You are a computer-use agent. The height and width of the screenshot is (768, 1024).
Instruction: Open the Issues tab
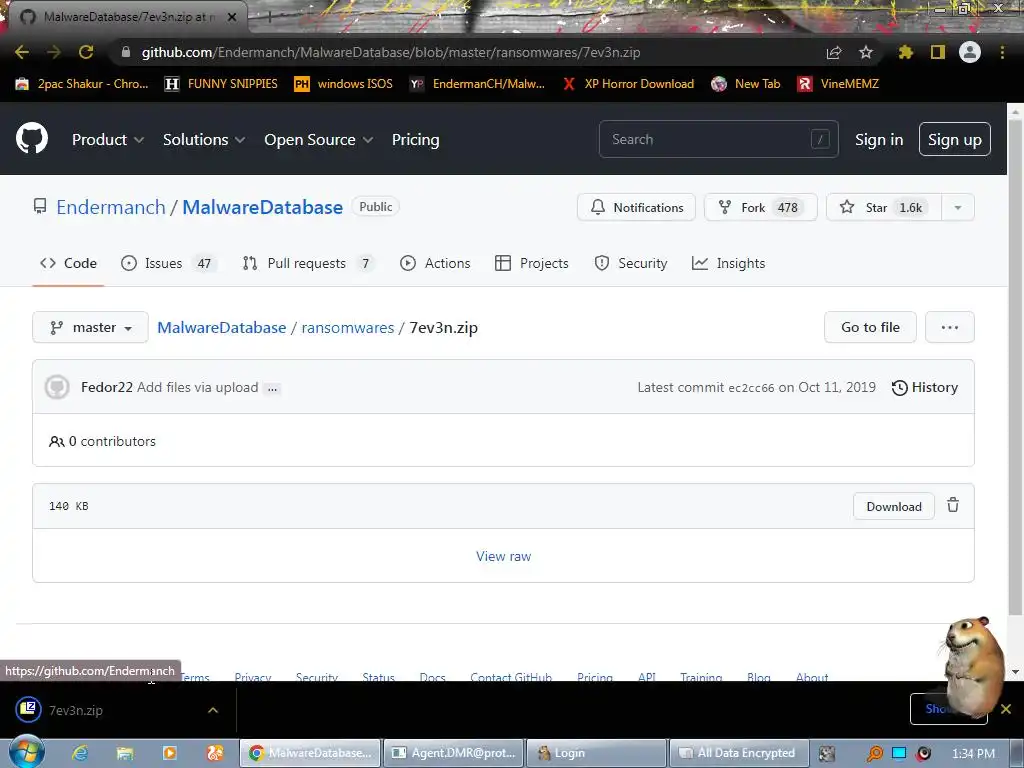coord(169,263)
